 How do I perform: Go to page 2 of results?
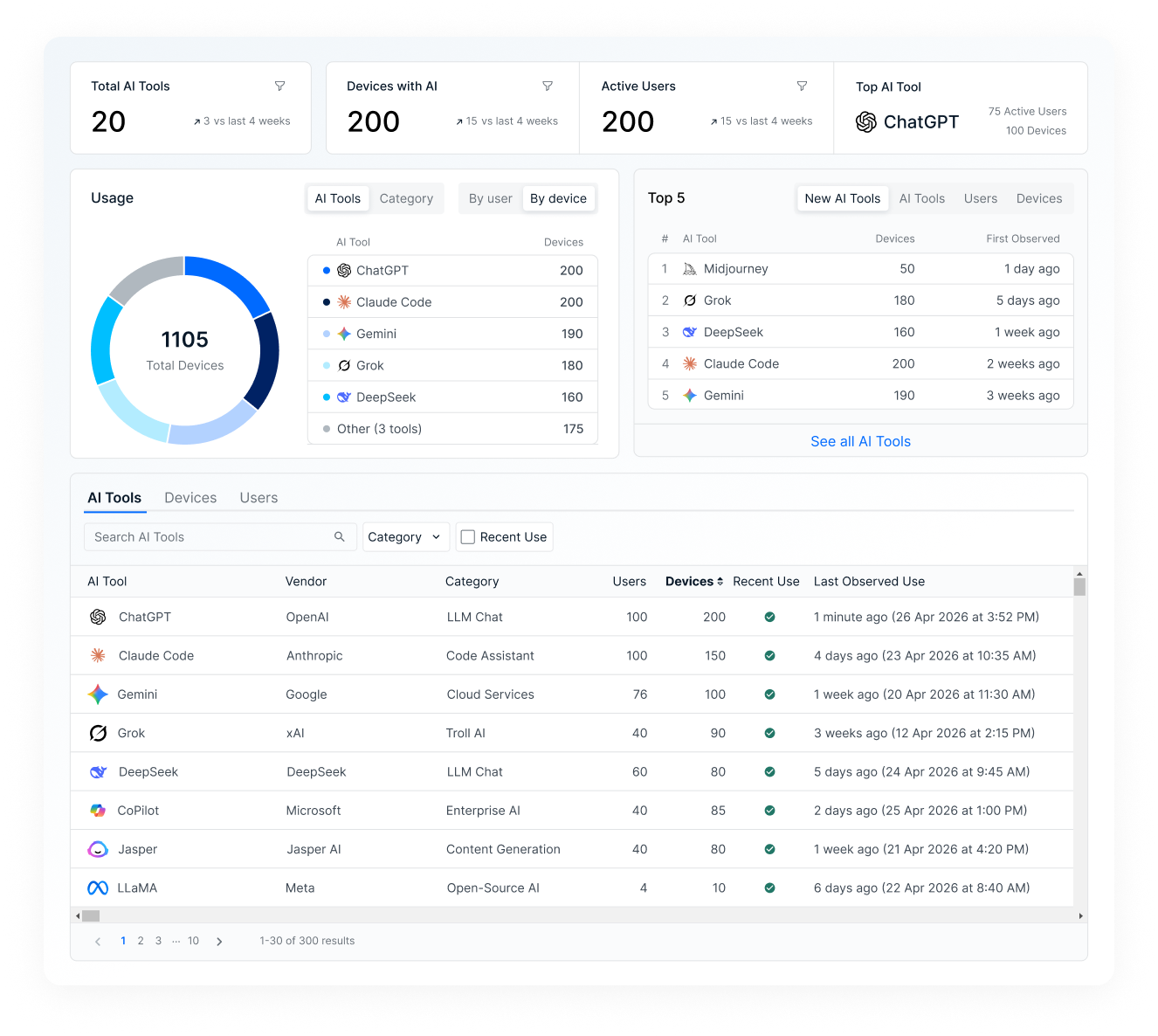tap(141, 941)
